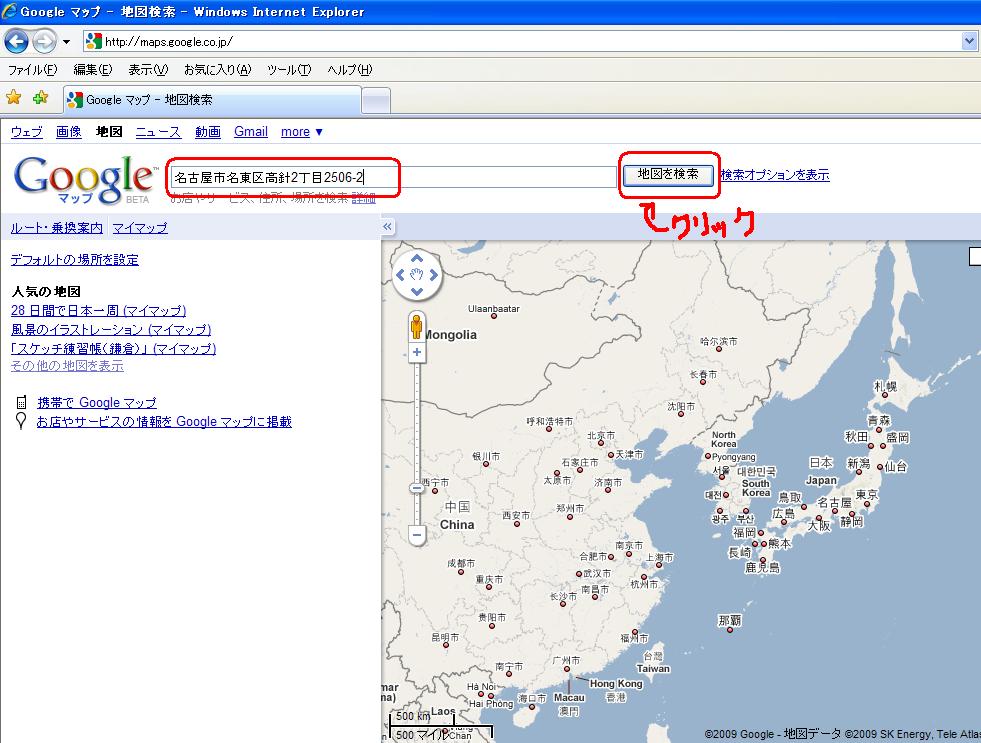Open the ファイル(F) menu
The height and width of the screenshot is (743, 981).
[32, 69]
